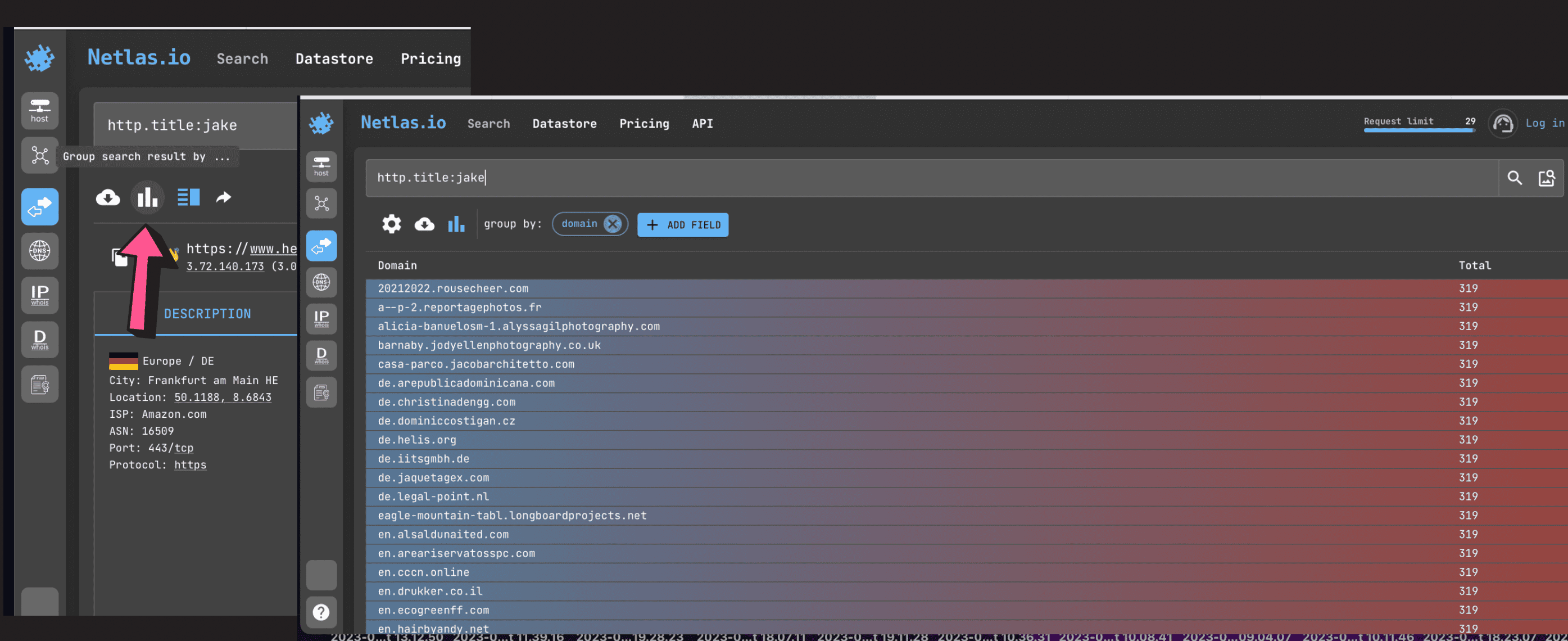Viewport: 1568px width, 641px height.
Task: Click the magnifier search icon in the query bar
Action: point(1514,178)
